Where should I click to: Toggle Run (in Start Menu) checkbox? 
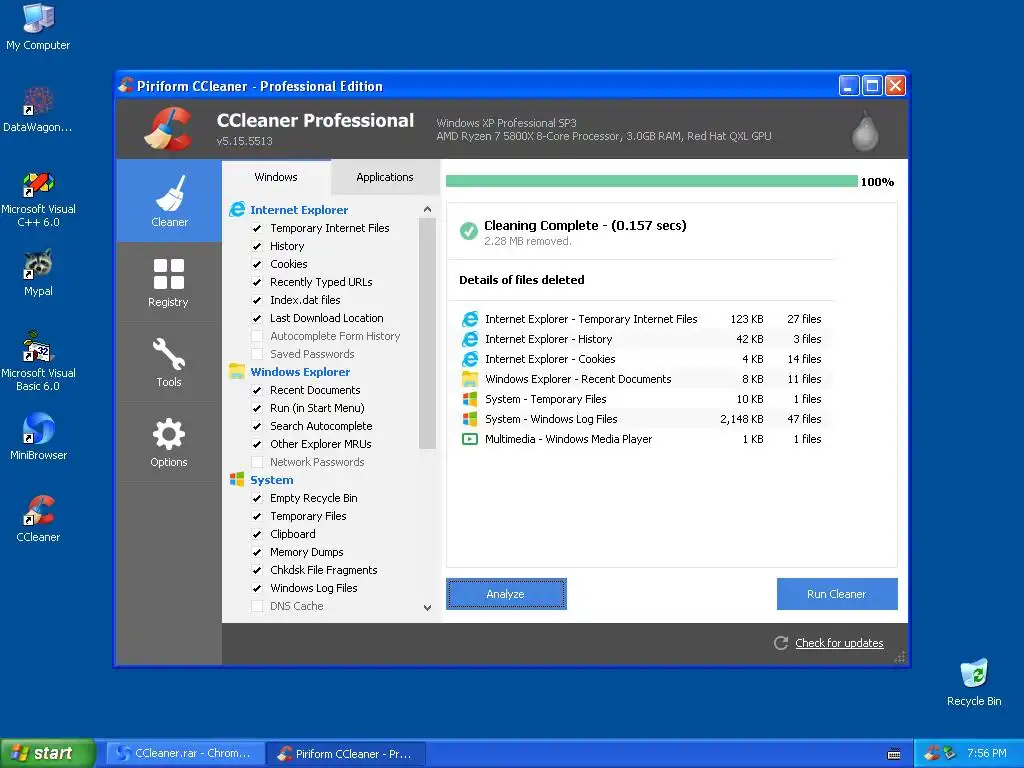pos(257,408)
